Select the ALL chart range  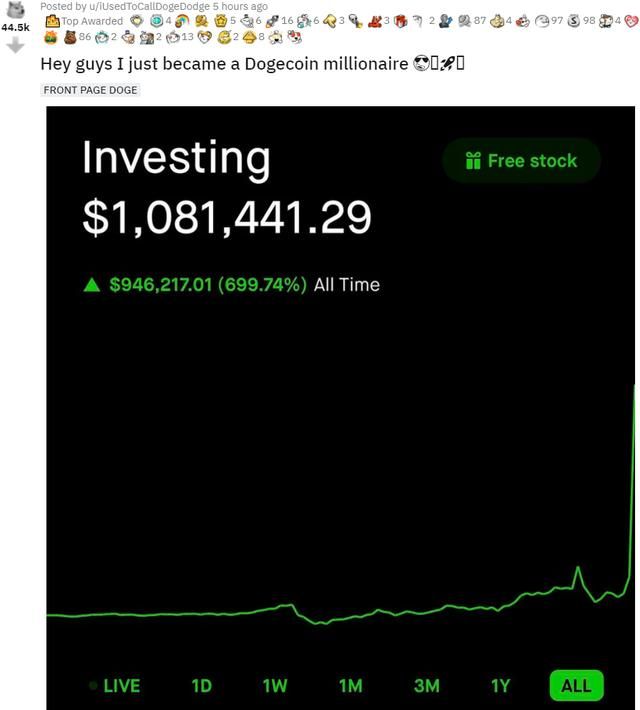click(576, 686)
